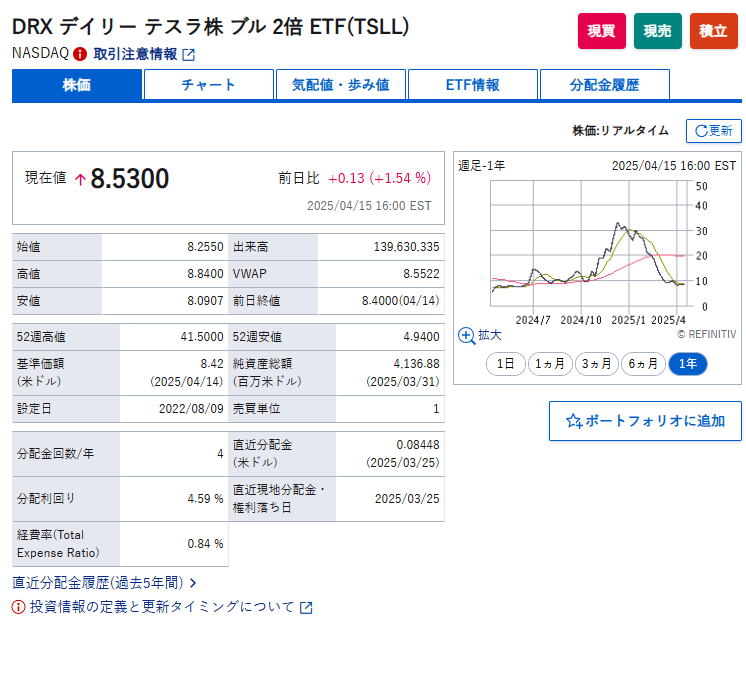Viewport: 746px width, 688px height.
Task: Open the 分配金履歴 tab
Action: [605, 85]
